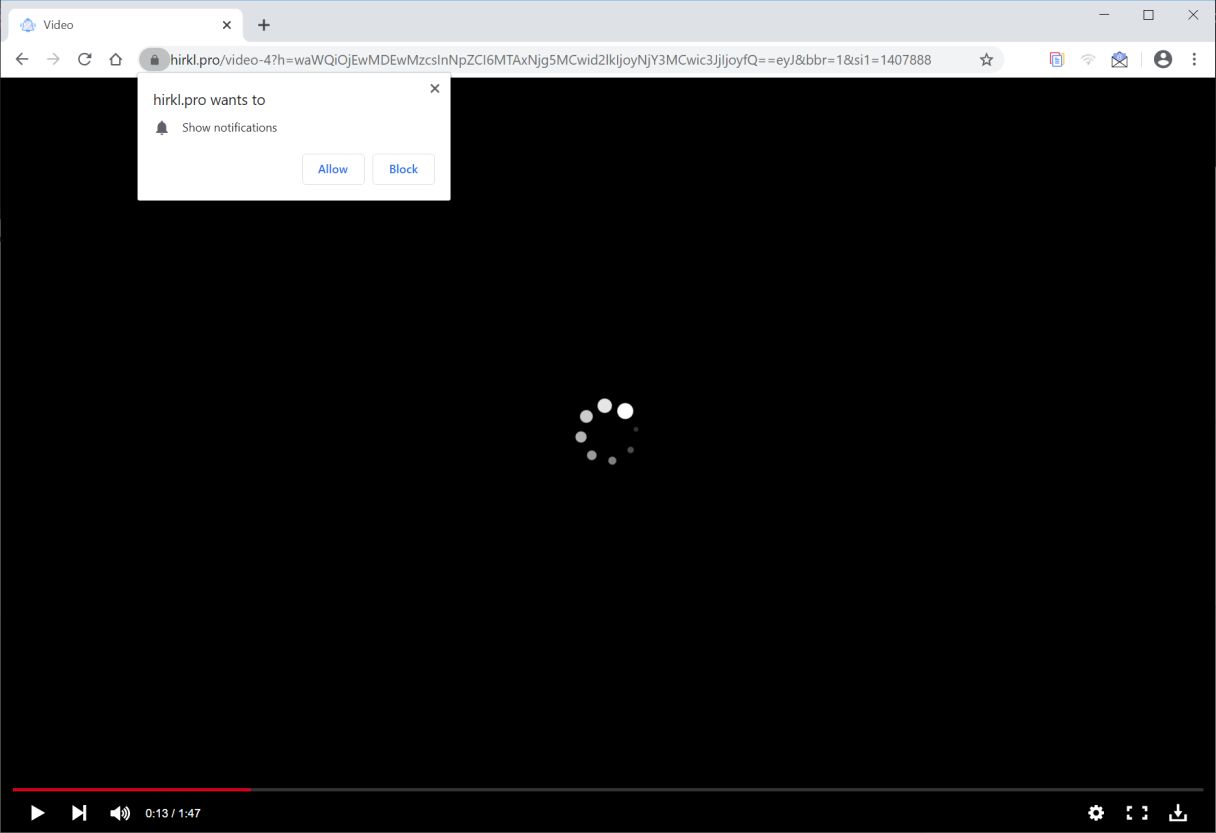Click the loading spinner in the video
The image size is (1216, 833).
[607, 432]
